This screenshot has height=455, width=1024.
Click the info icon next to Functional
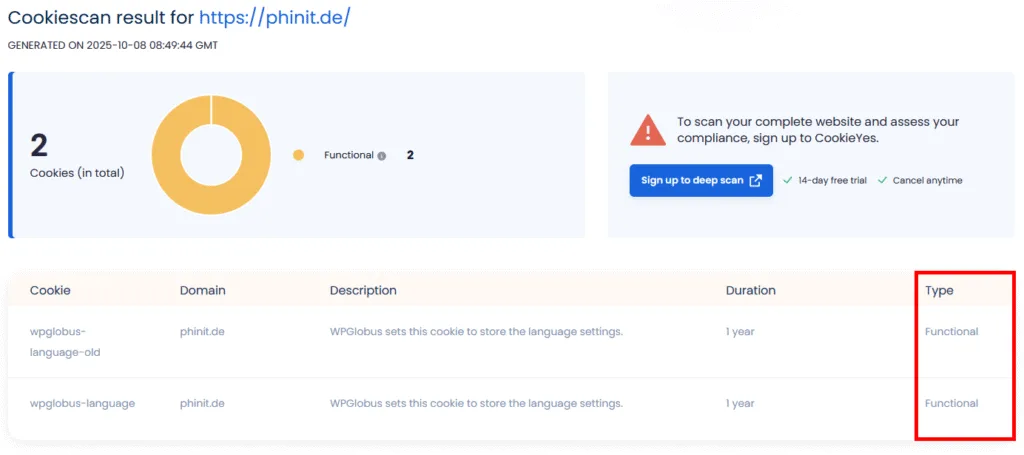pos(382,156)
